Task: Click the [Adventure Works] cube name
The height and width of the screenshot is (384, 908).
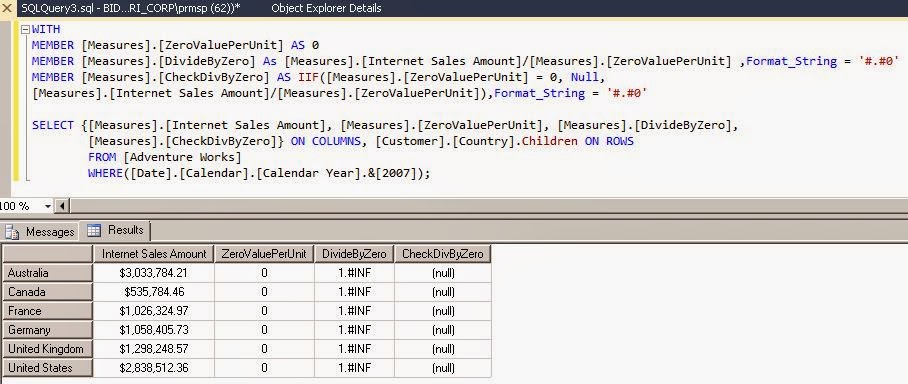Action: coord(182,157)
